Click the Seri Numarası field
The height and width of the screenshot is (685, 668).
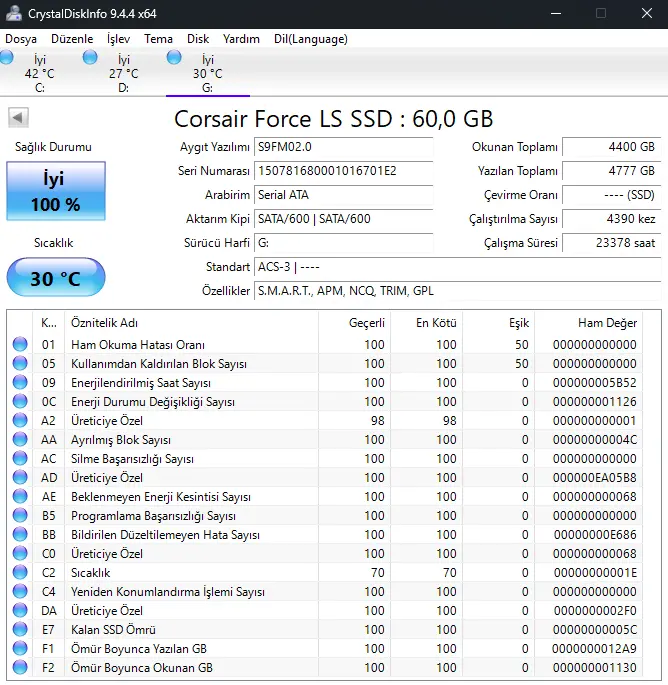tap(343, 171)
